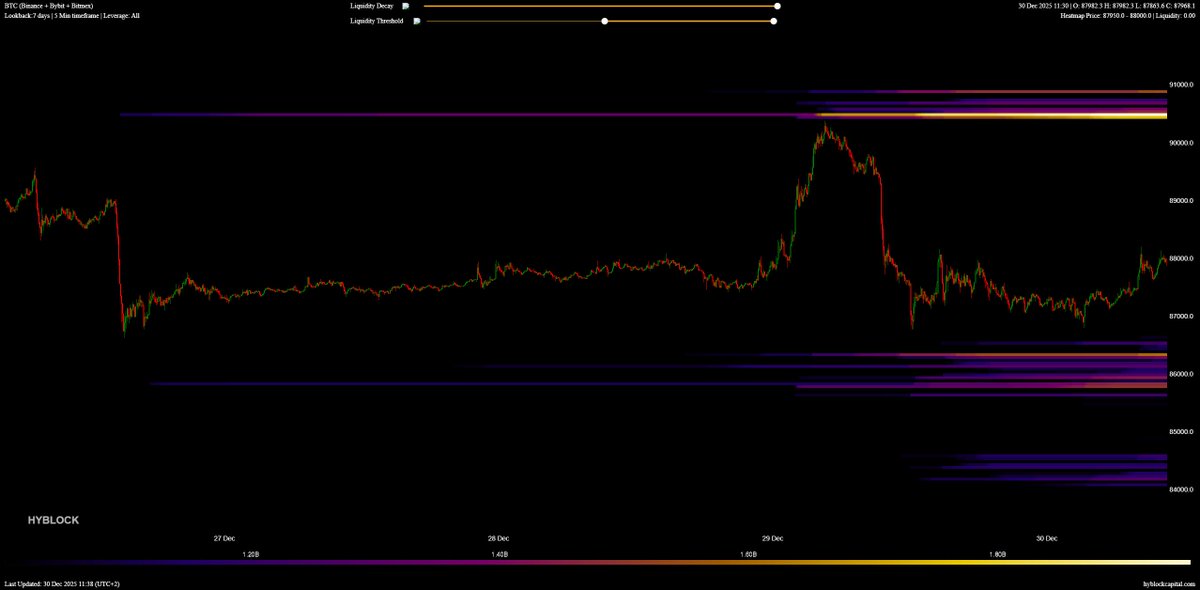Click the Liquidity Decay info icon
1200x590 pixels.
coord(406,6)
